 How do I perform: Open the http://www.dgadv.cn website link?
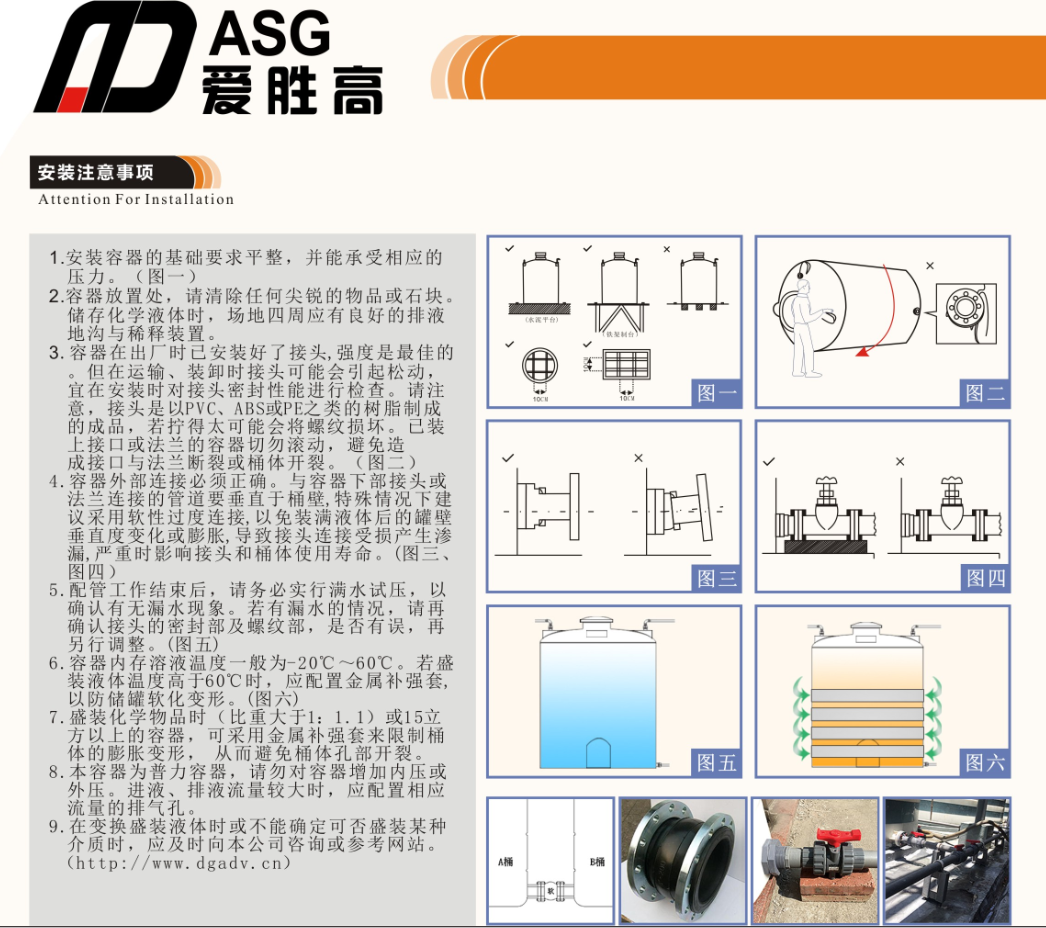(x=179, y=862)
